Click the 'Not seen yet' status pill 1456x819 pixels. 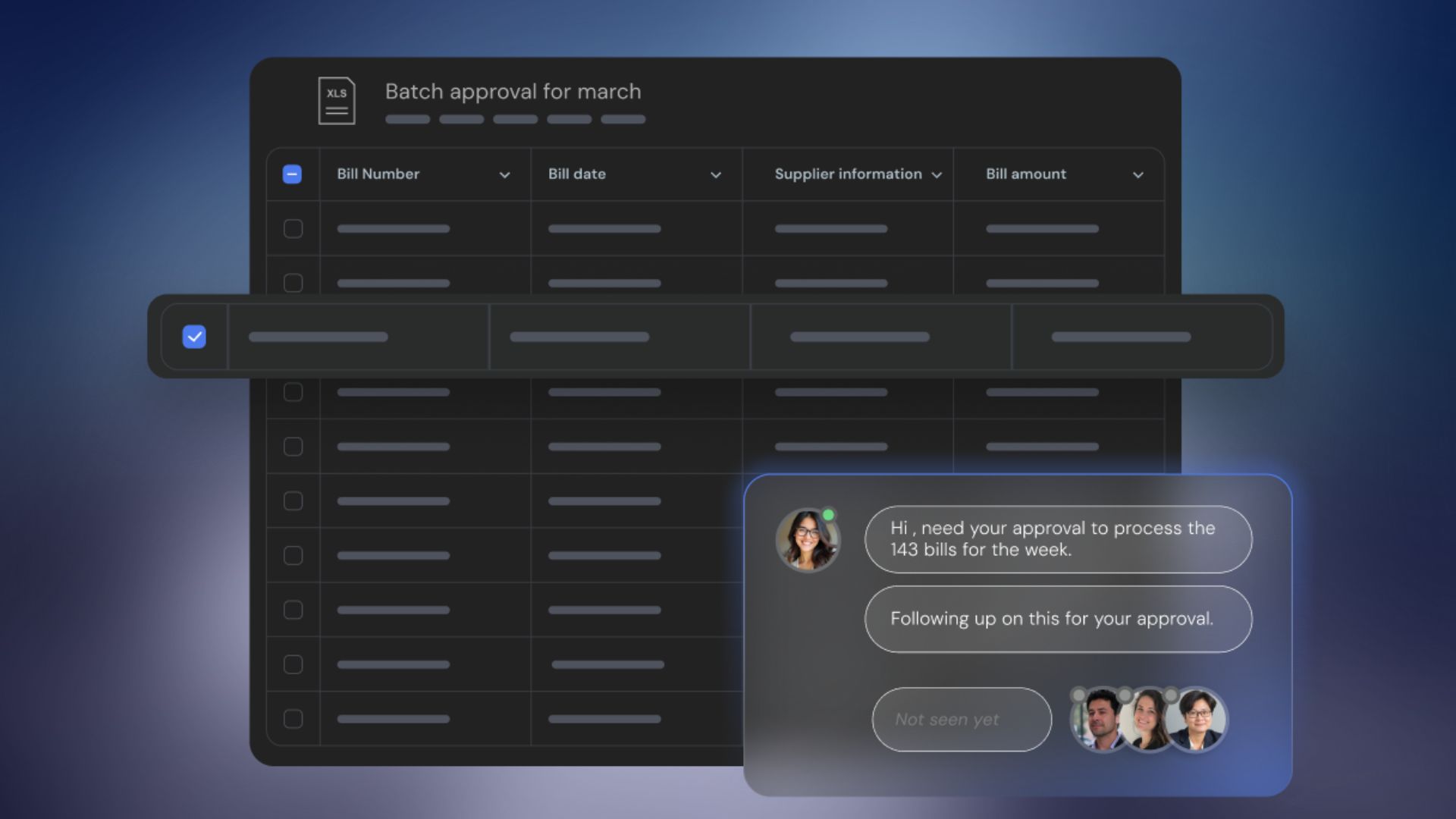point(961,719)
